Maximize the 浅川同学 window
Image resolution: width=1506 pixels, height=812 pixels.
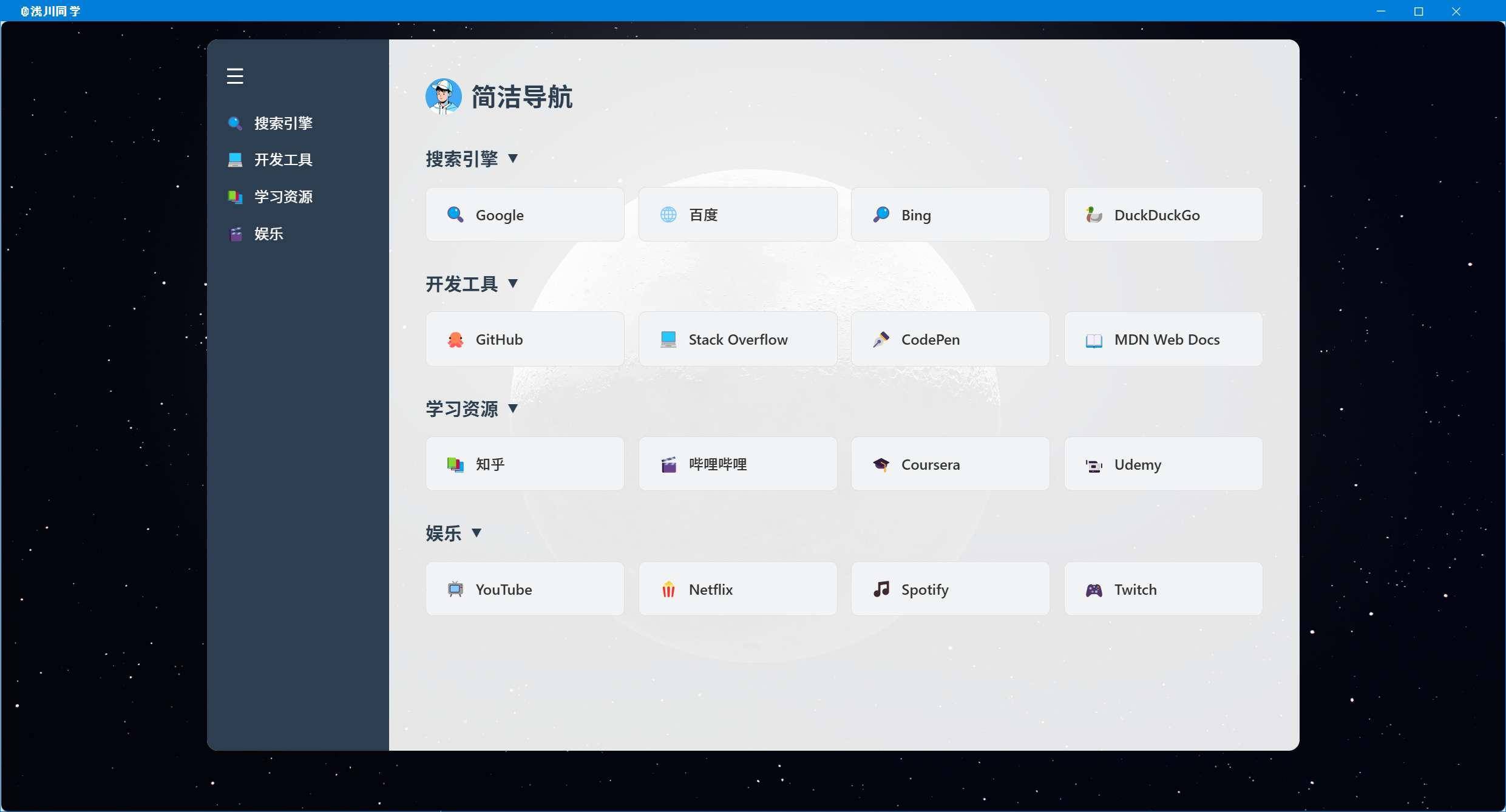pos(1419,11)
